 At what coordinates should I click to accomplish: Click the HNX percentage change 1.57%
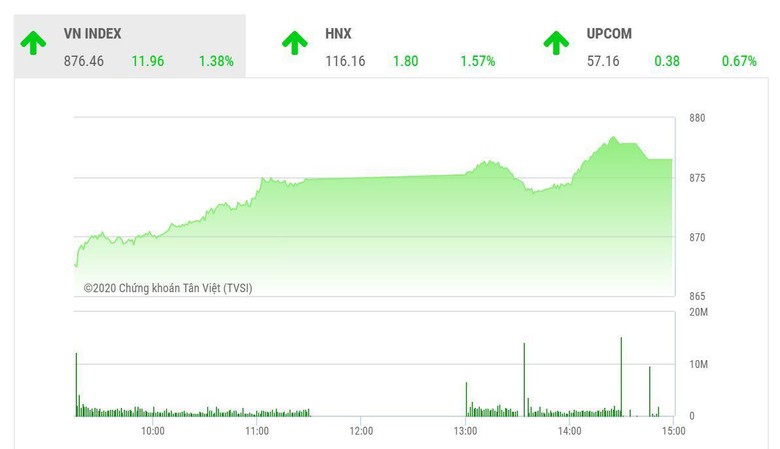point(478,61)
